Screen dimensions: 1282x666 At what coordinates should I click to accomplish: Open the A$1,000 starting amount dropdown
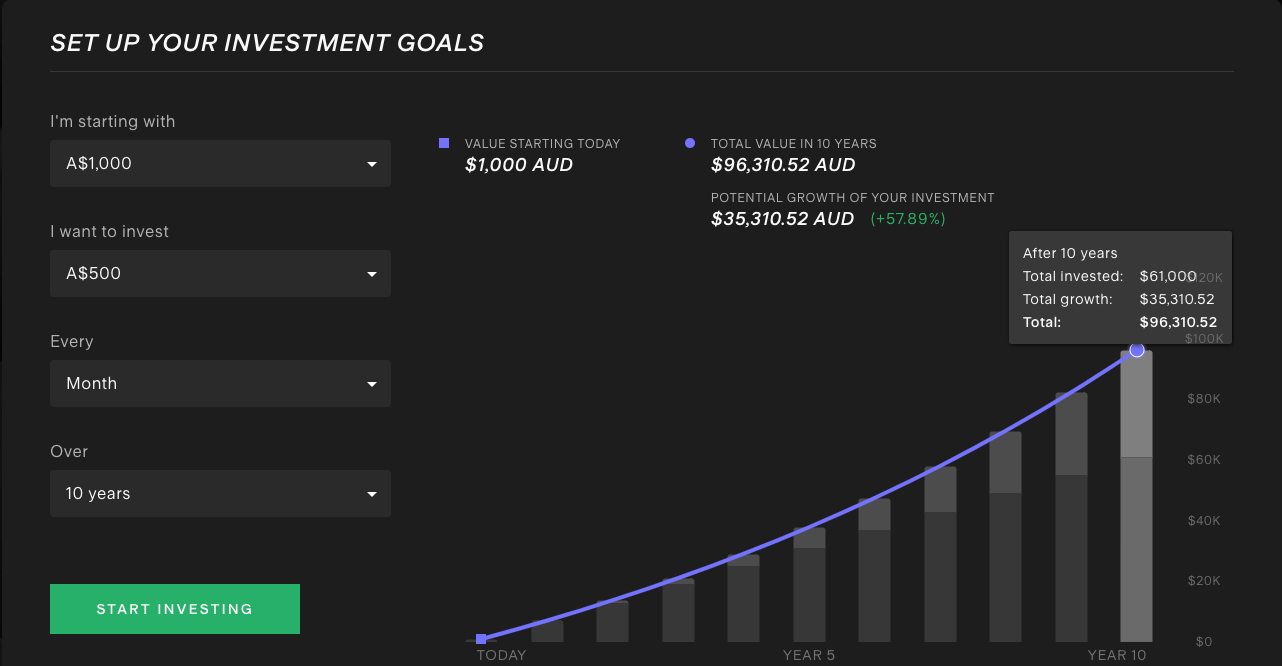[x=220, y=163]
